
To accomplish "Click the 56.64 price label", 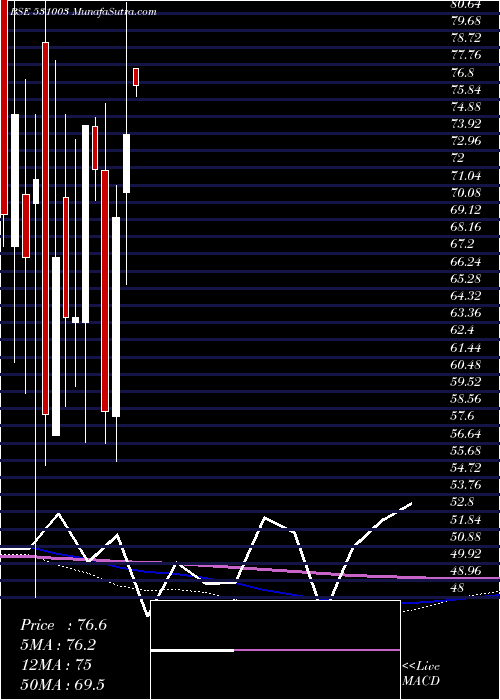I will 467,433.
